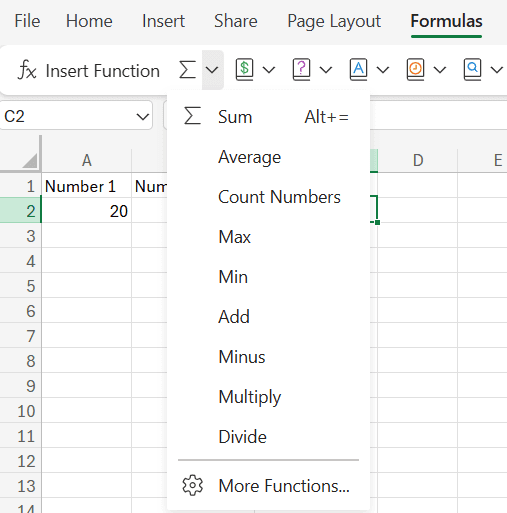The image size is (507, 513).
Task: Select column D header
Action: tap(418, 160)
